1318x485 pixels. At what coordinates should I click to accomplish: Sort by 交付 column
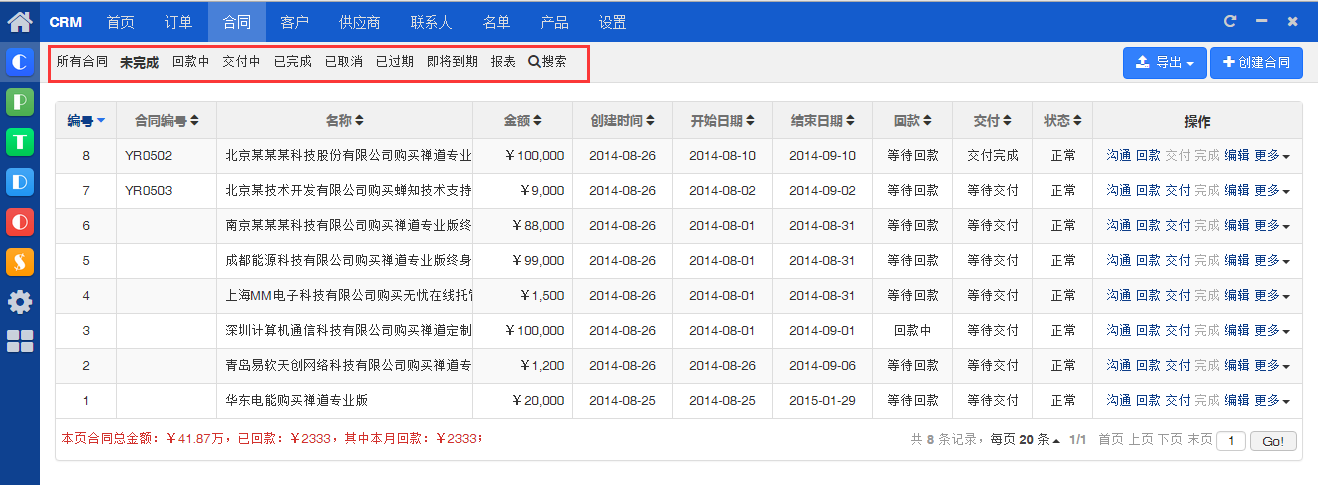(992, 121)
